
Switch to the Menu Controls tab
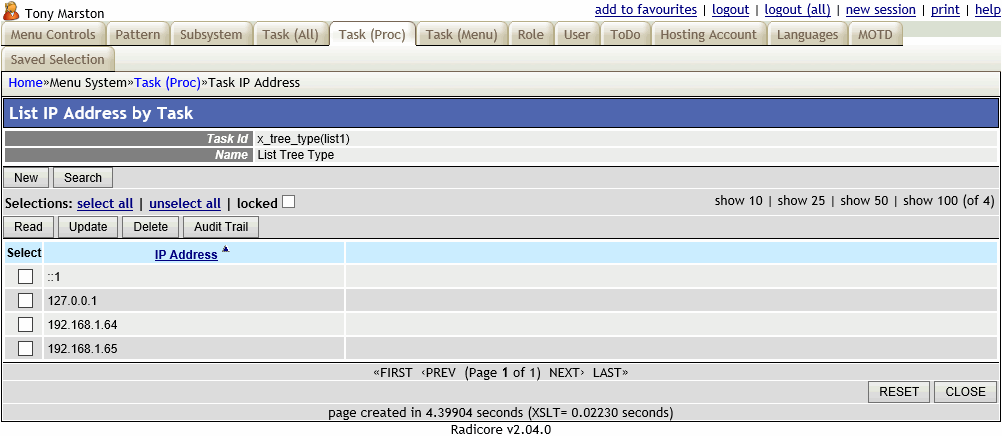pyautogui.click(x=53, y=35)
